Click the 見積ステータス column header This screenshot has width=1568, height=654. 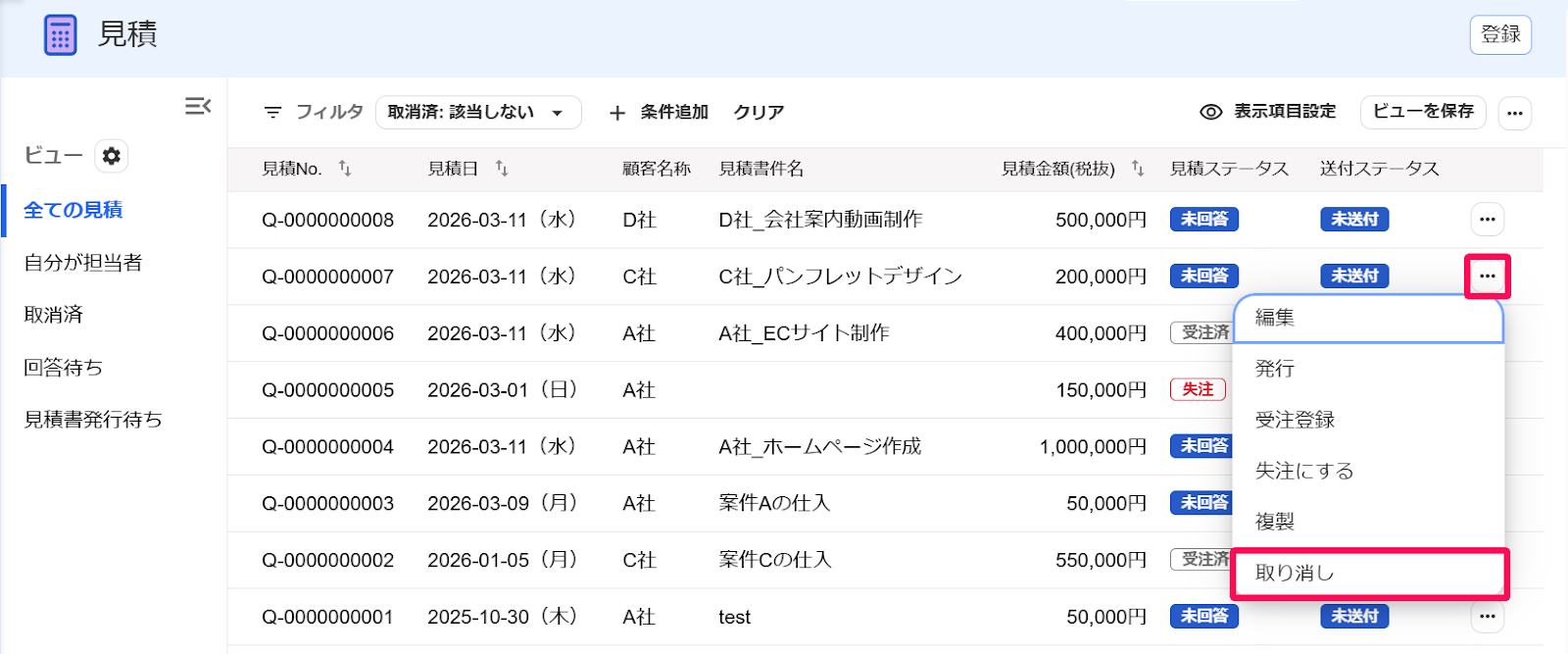click(x=1229, y=169)
